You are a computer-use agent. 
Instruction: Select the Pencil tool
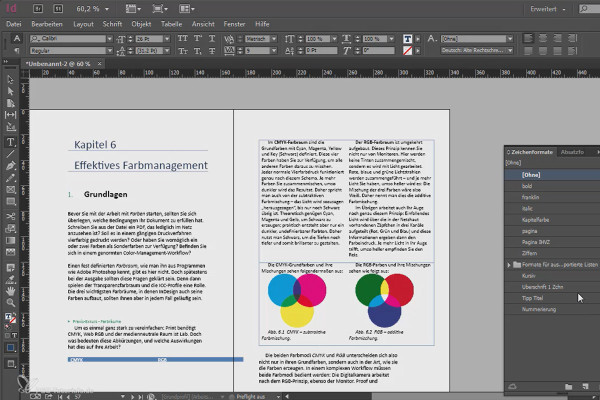click(10, 178)
